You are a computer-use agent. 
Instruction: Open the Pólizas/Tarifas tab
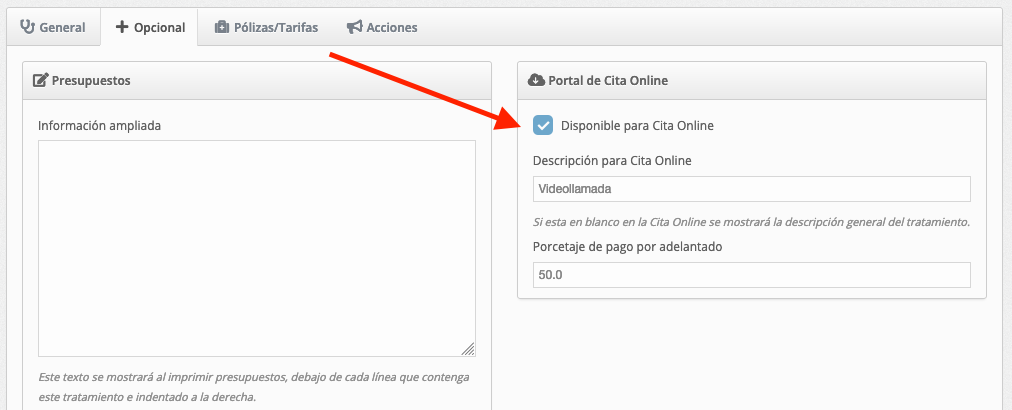pyautogui.click(x=266, y=27)
